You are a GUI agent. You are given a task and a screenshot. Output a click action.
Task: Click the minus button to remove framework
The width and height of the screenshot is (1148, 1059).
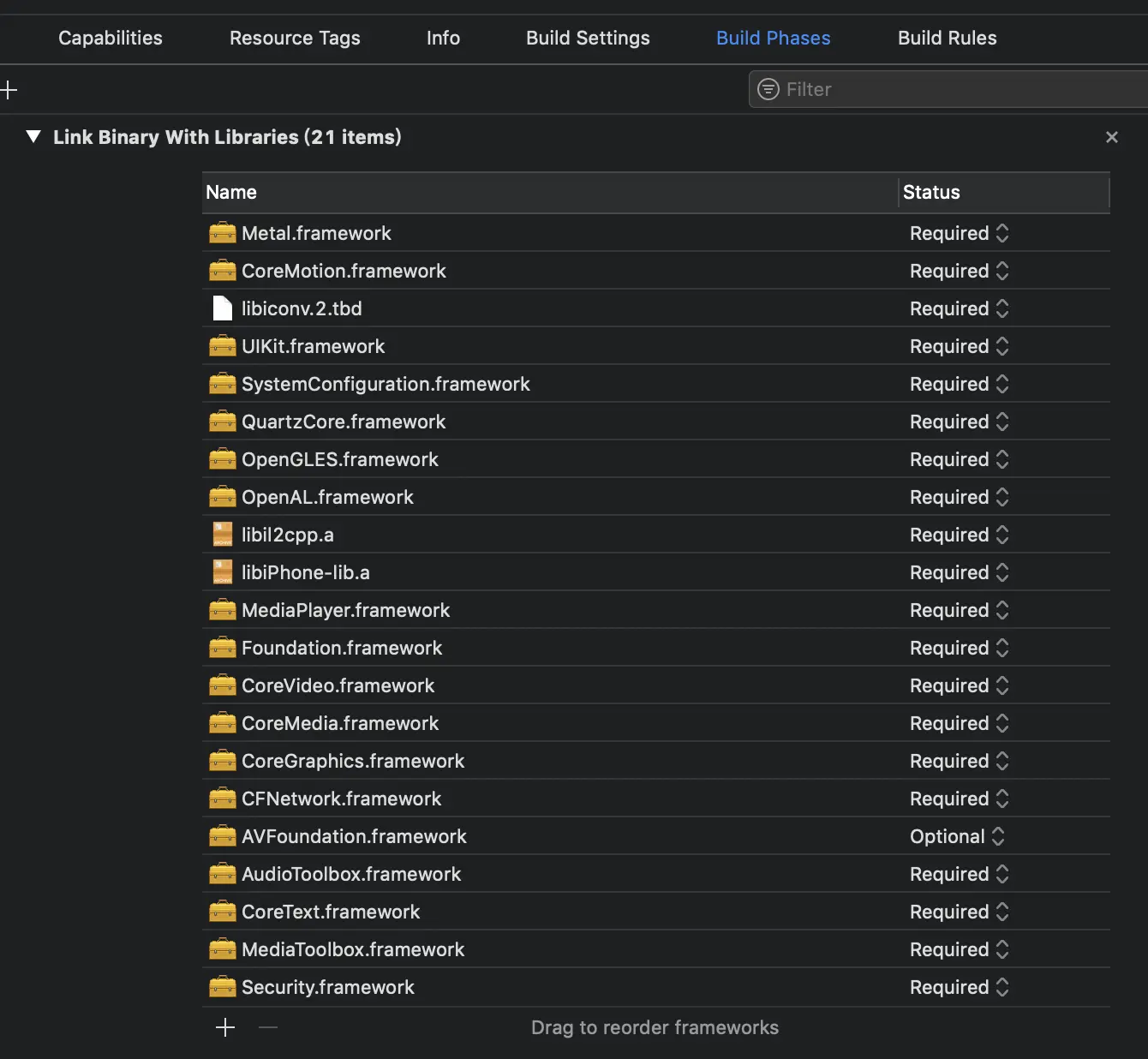[x=268, y=1027]
